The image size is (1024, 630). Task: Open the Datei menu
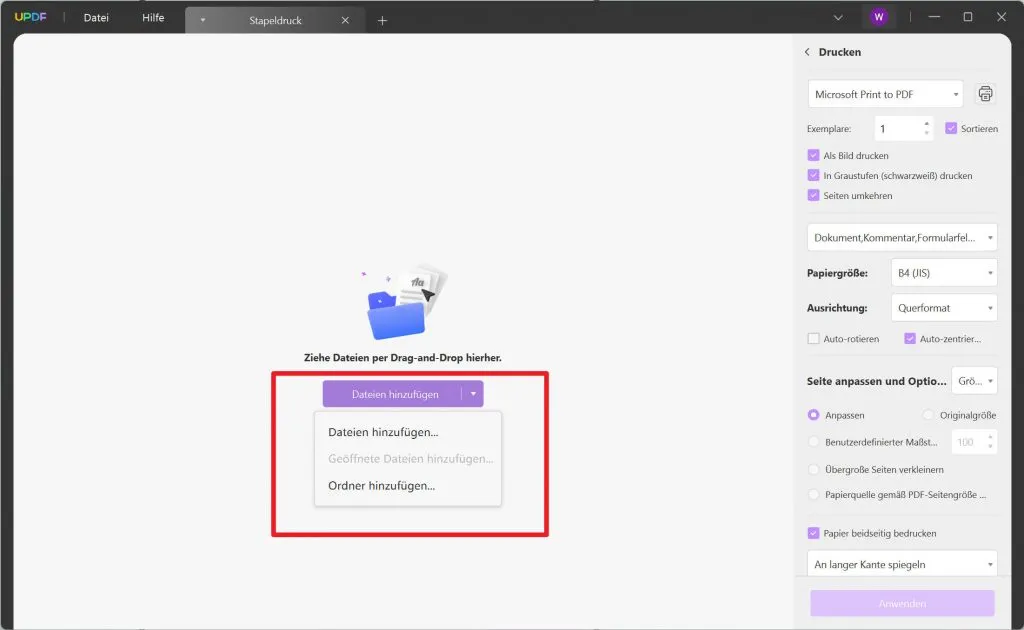point(95,17)
